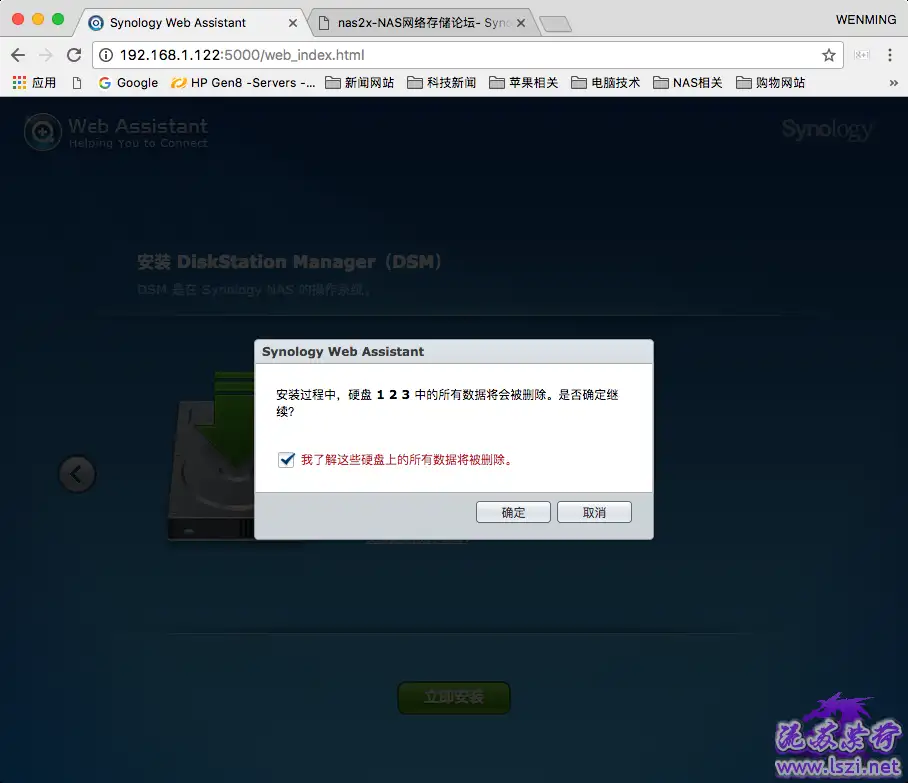
Task: Open a new browser tab
Action: 555,24
